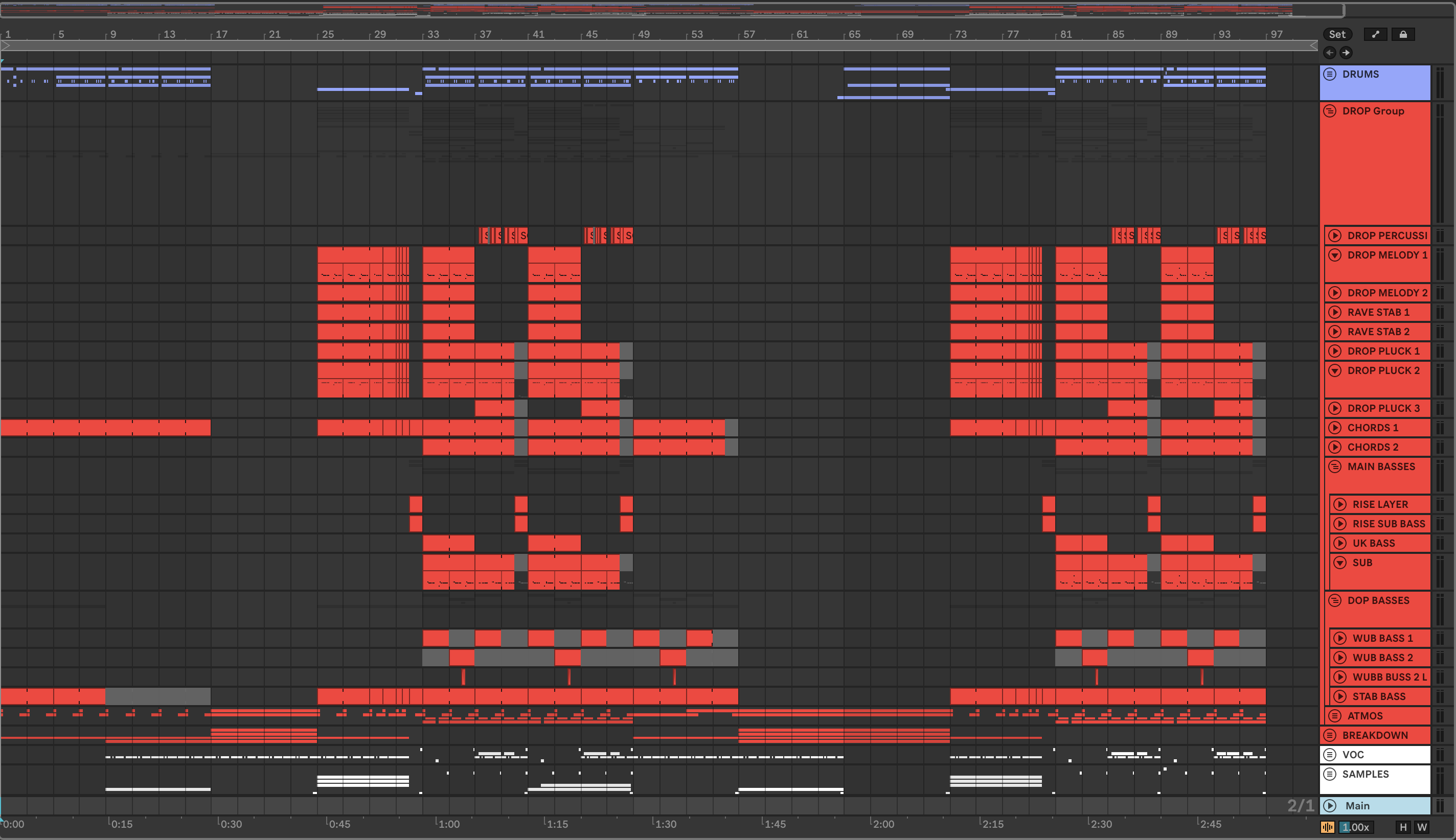This screenshot has height=840, width=1456.
Task: Collapse the expanded SUB track
Action: pyautogui.click(x=1340, y=563)
